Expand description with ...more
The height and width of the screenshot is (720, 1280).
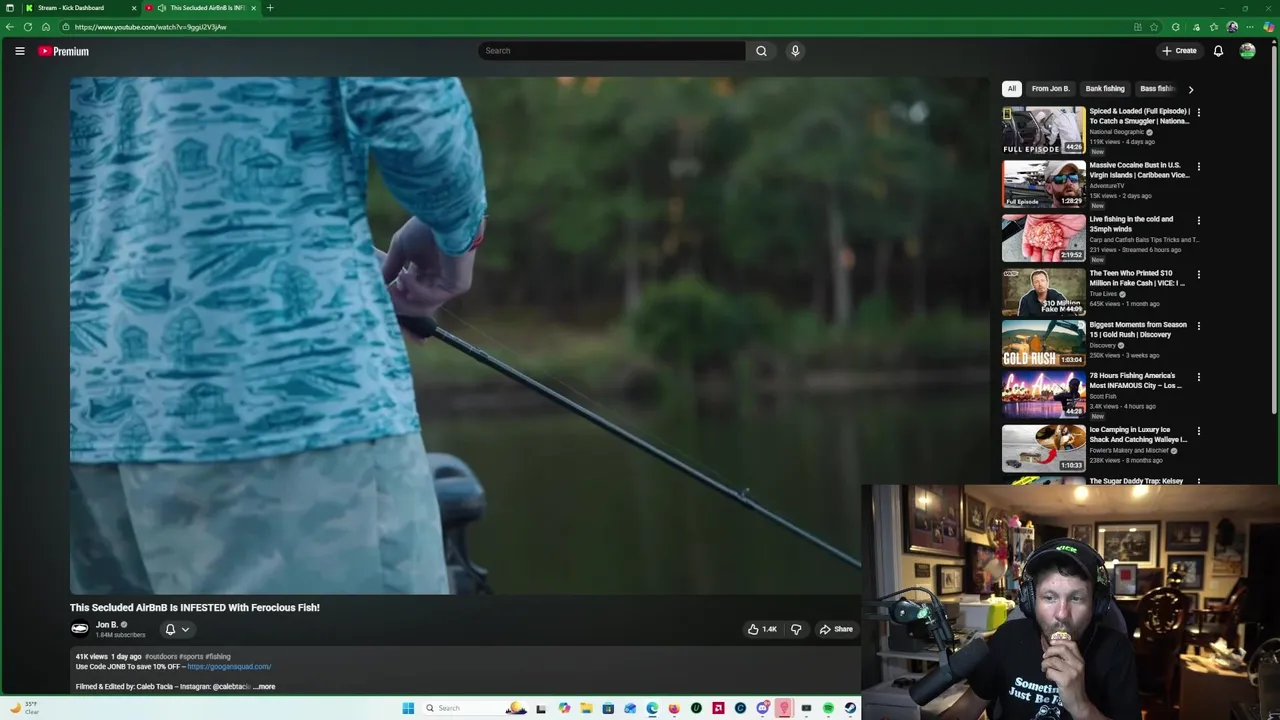(x=265, y=687)
